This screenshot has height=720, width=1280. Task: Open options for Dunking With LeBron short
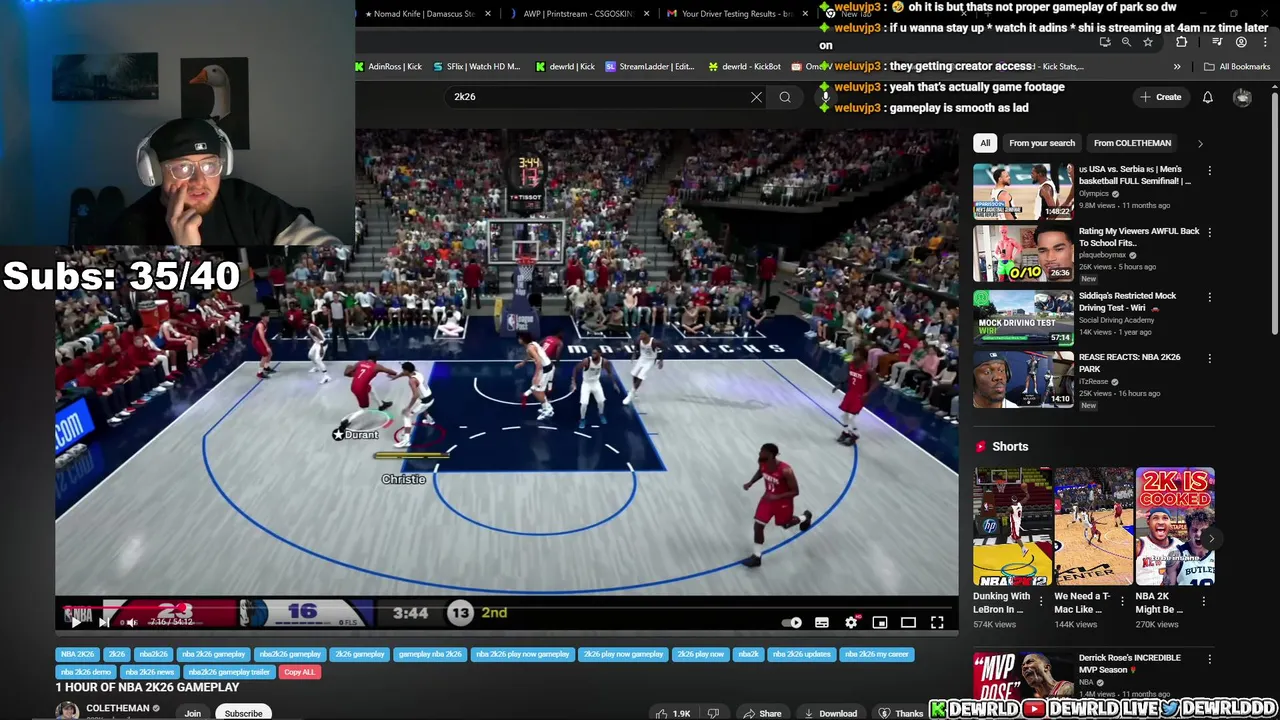(x=1041, y=601)
